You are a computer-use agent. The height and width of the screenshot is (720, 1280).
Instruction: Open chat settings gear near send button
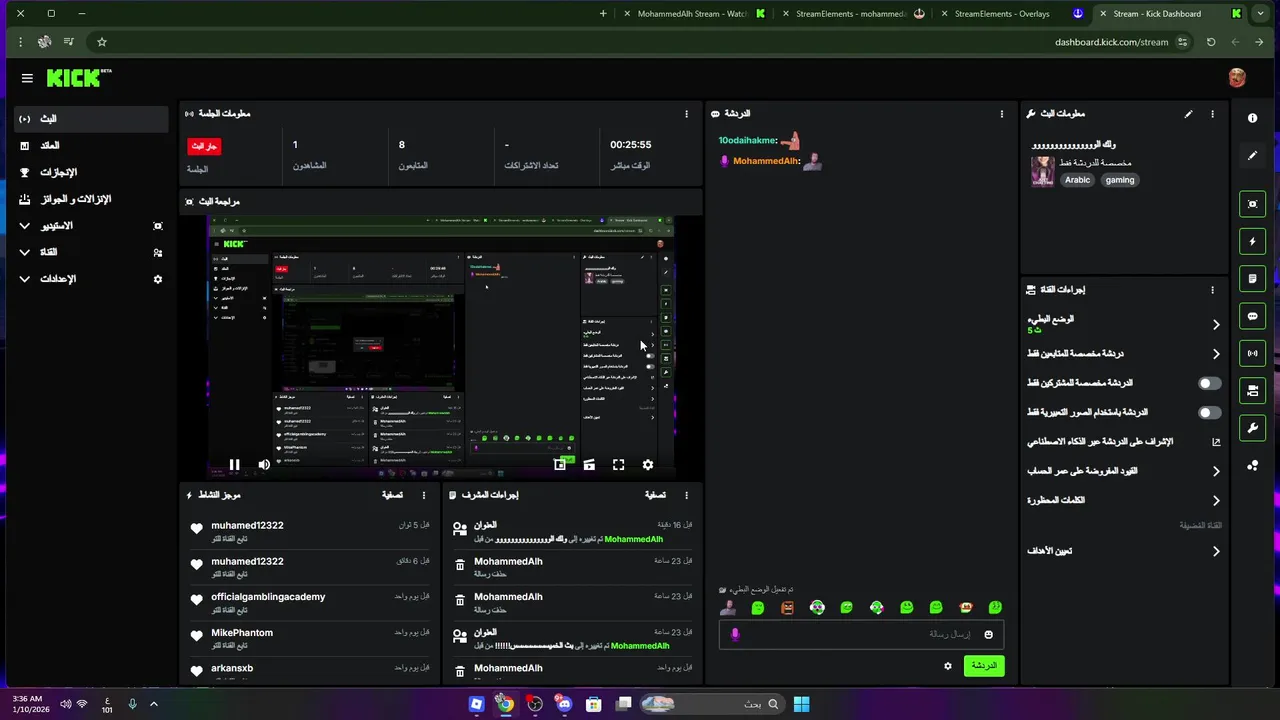(x=948, y=666)
